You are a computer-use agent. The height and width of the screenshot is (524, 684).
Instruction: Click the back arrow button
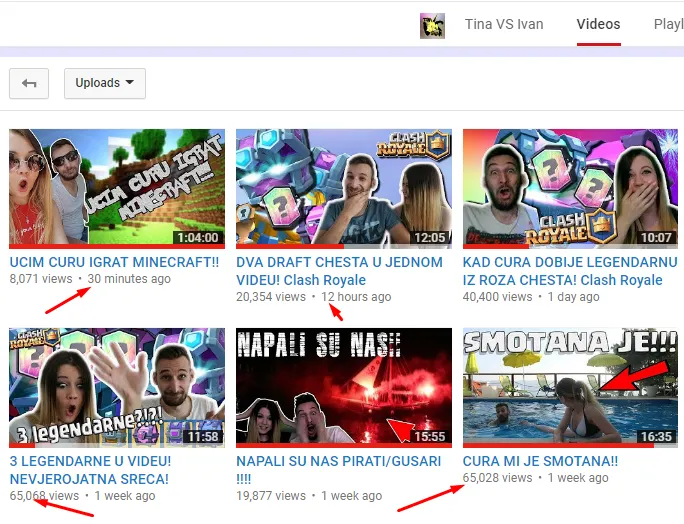pos(29,84)
